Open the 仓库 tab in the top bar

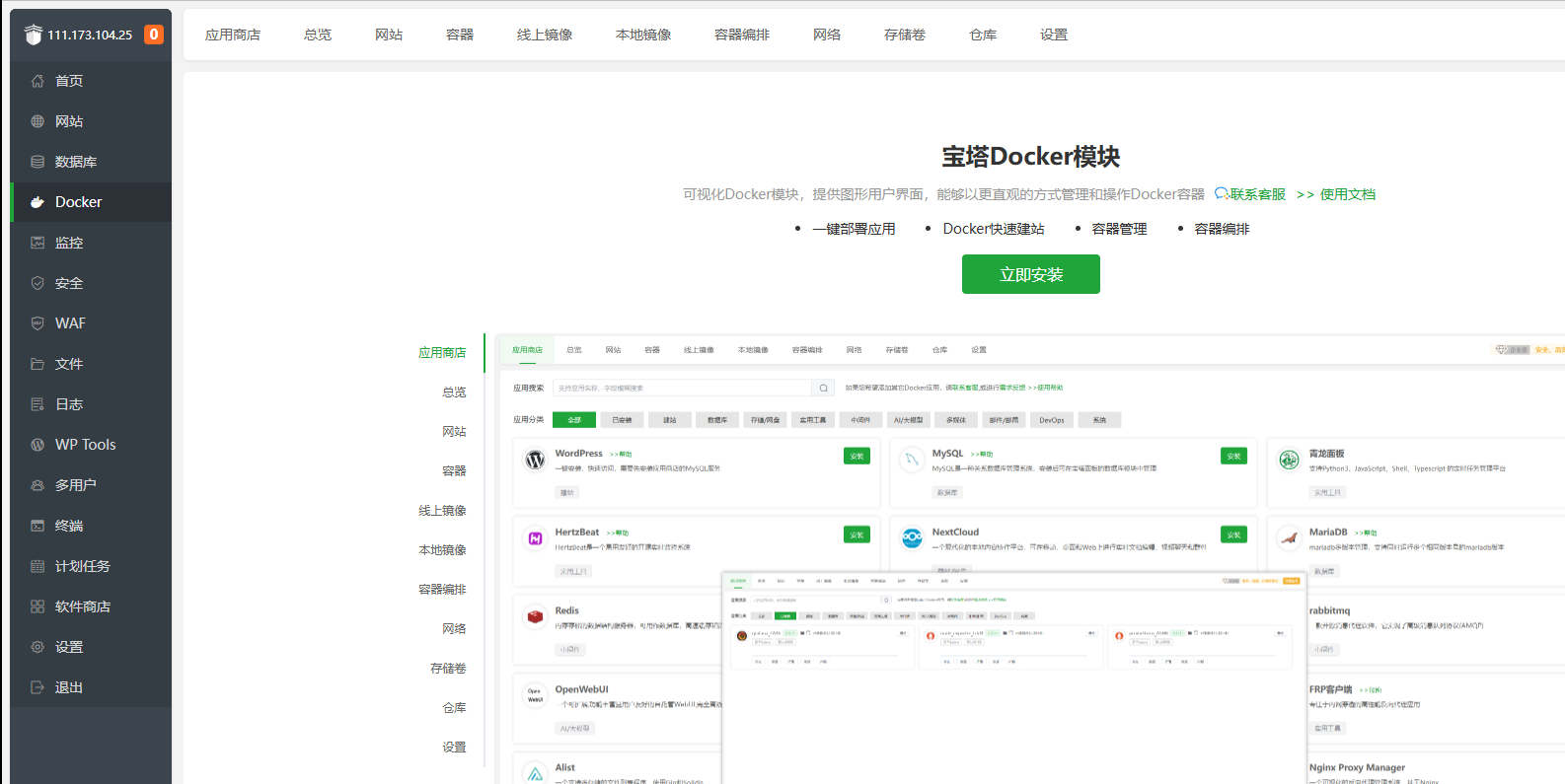[x=983, y=35]
